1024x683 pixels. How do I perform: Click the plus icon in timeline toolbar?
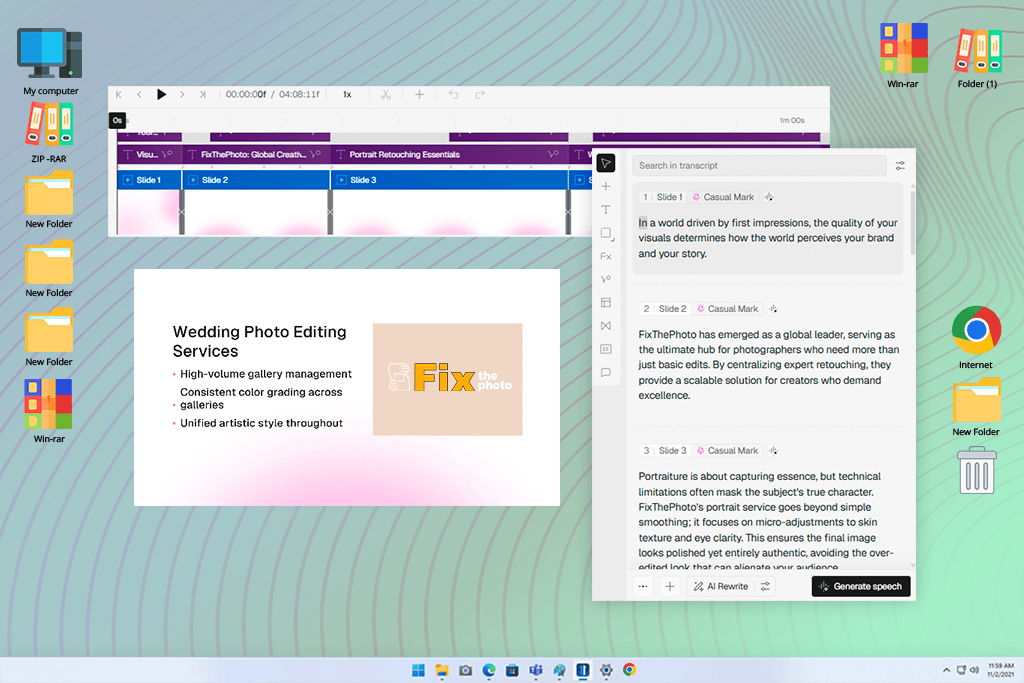coord(419,95)
